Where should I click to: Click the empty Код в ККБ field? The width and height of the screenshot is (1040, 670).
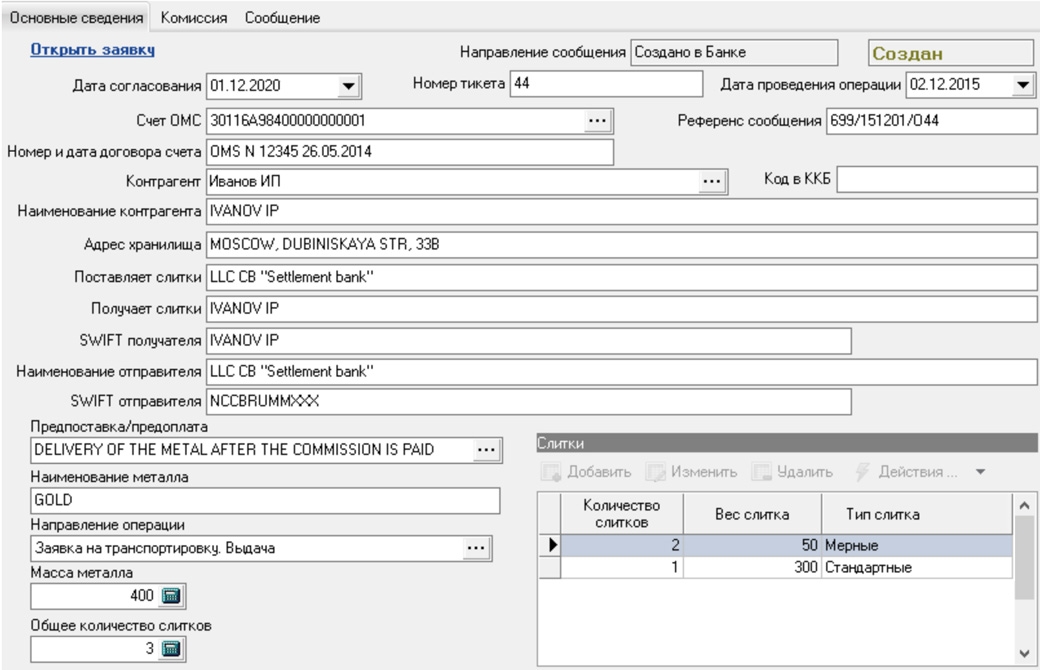(936, 180)
